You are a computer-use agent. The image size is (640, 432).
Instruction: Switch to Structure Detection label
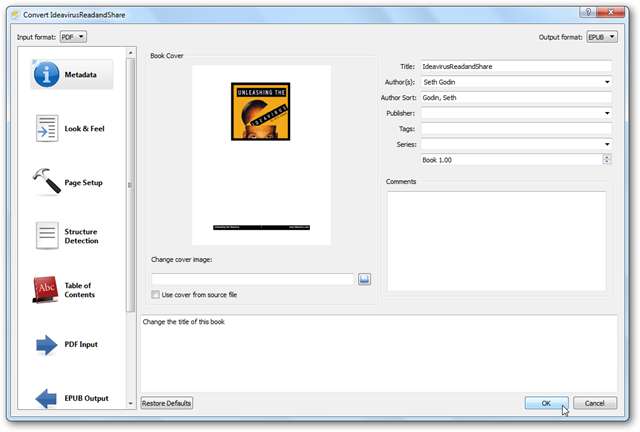[x=81, y=236]
